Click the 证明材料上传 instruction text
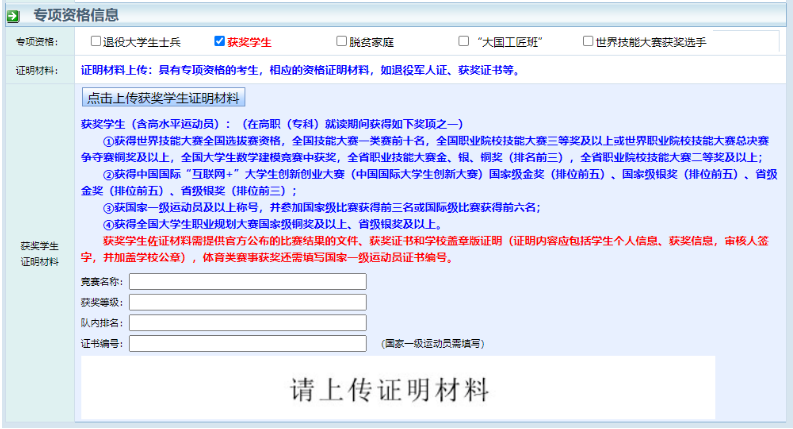 pos(300,71)
